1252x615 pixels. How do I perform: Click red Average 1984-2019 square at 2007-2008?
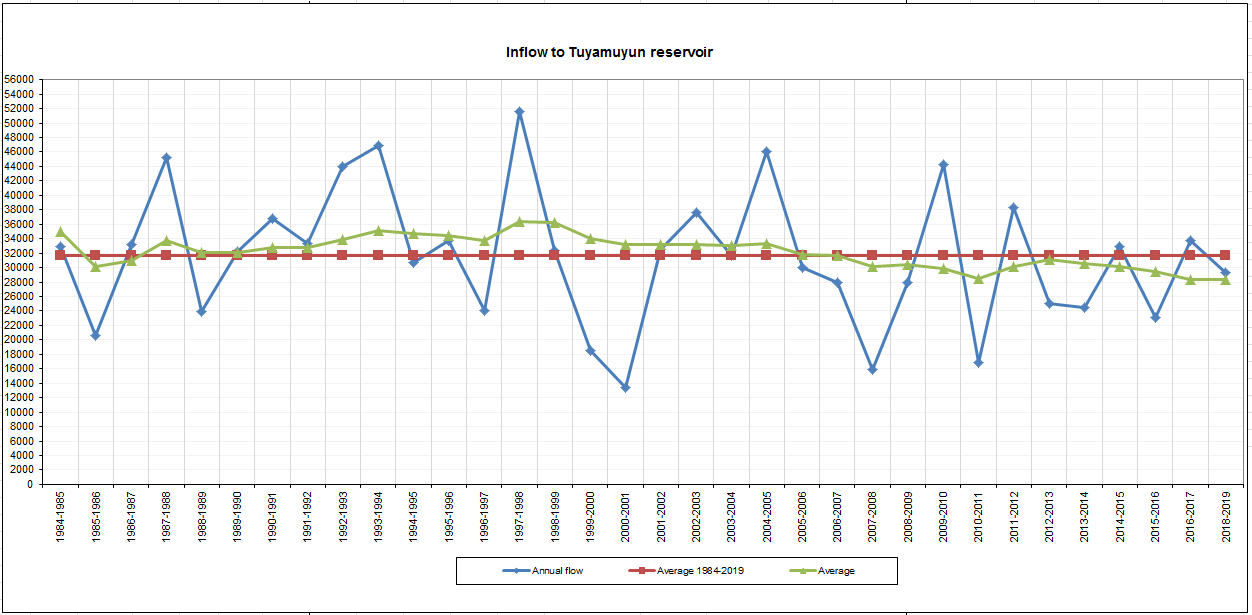pos(873,255)
